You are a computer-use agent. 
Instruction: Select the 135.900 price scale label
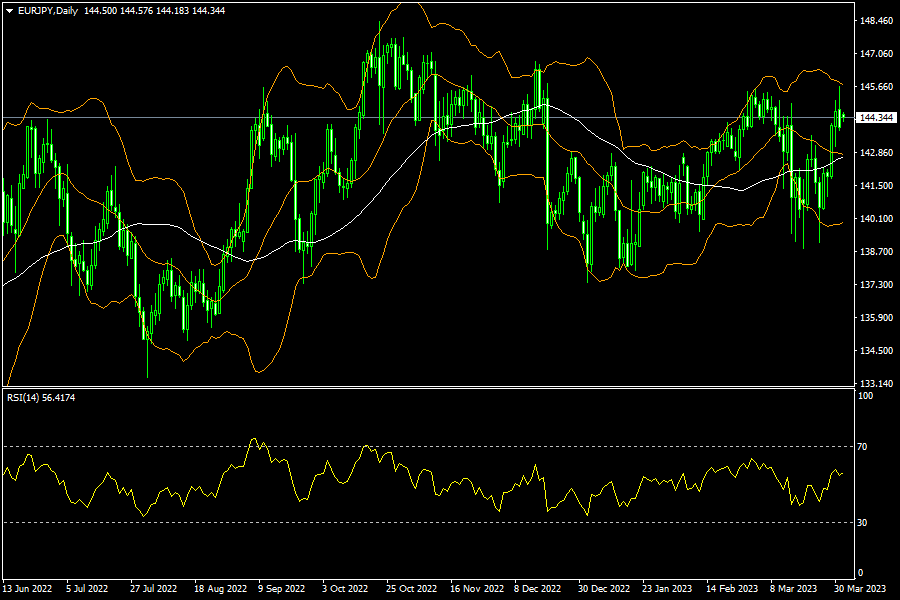point(876,318)
